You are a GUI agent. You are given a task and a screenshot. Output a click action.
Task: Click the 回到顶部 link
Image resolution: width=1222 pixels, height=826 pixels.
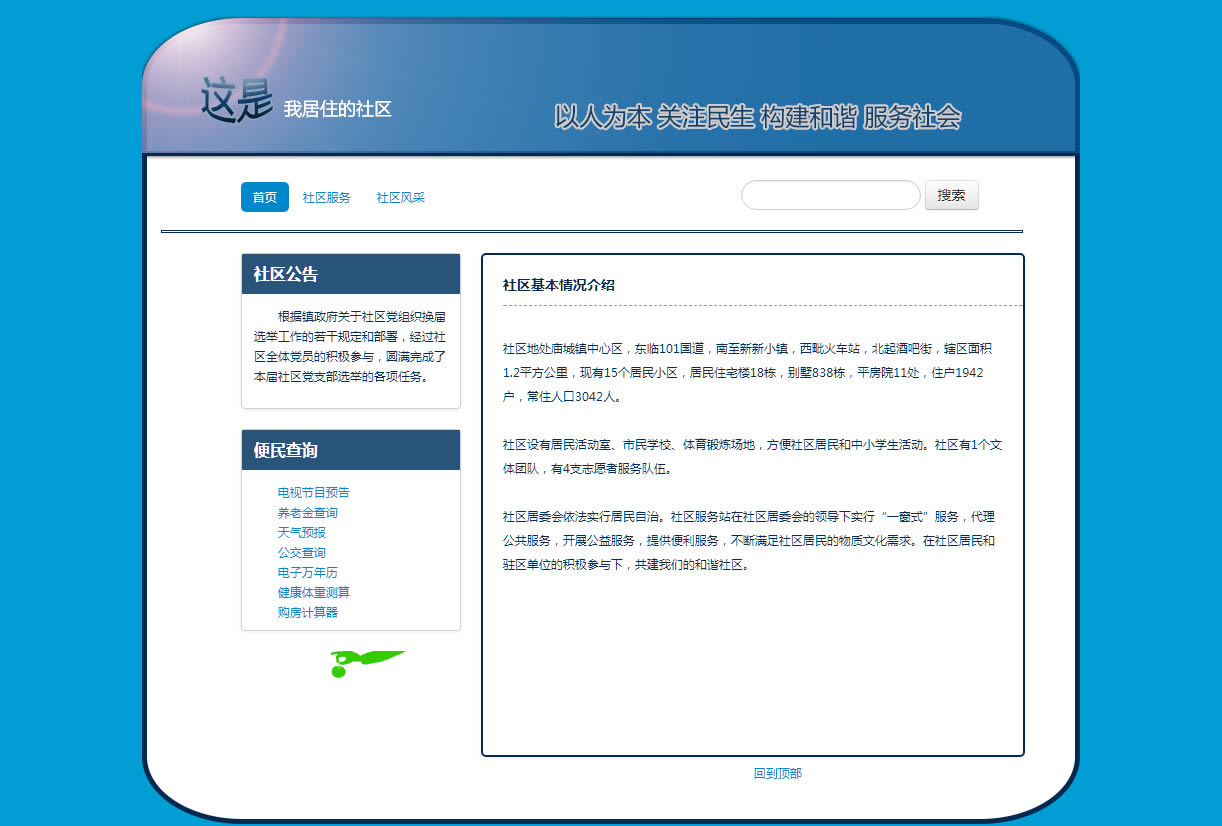point(778,773)
